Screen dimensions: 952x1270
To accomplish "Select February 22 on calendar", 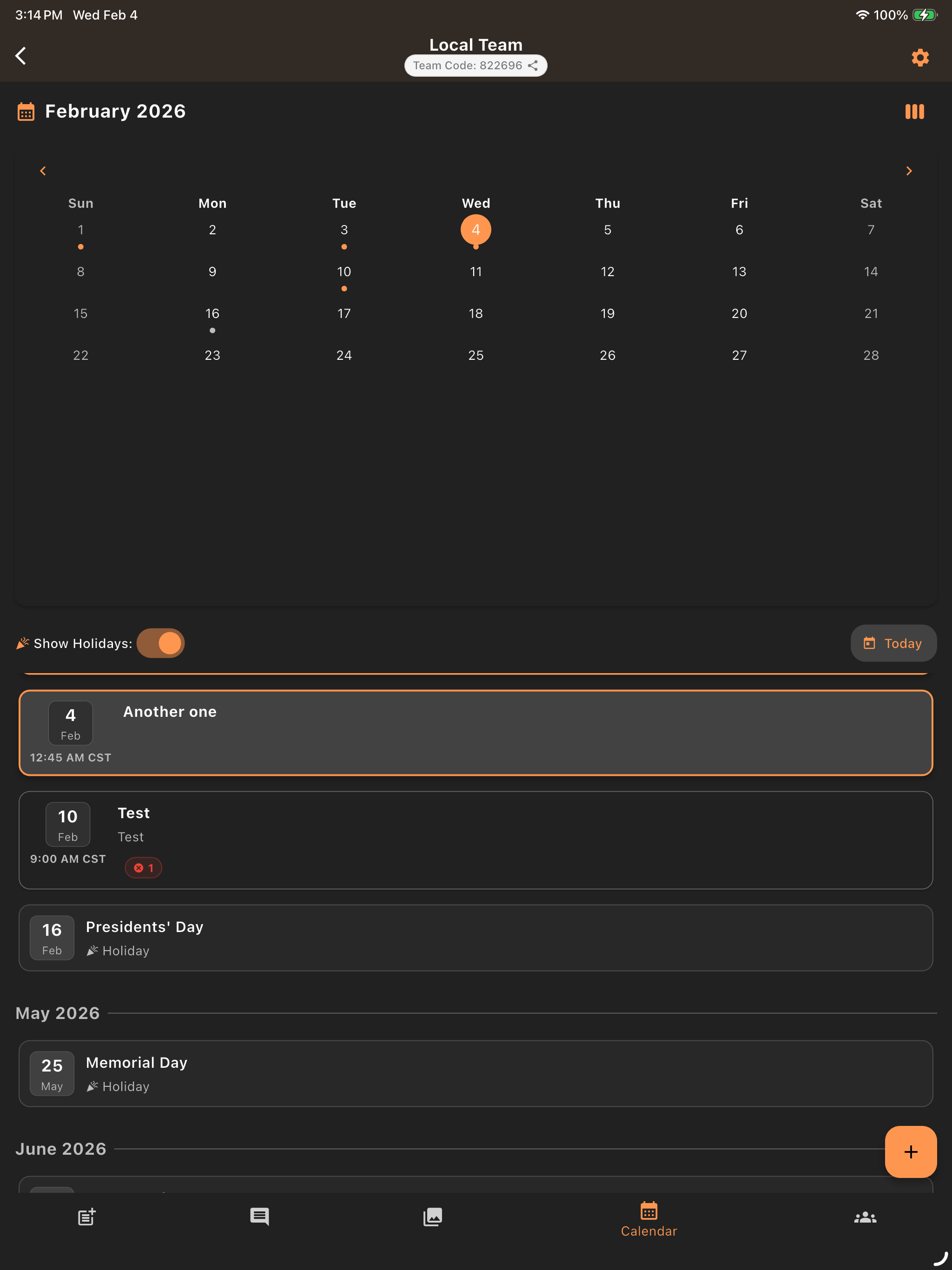I will [81, 356].
